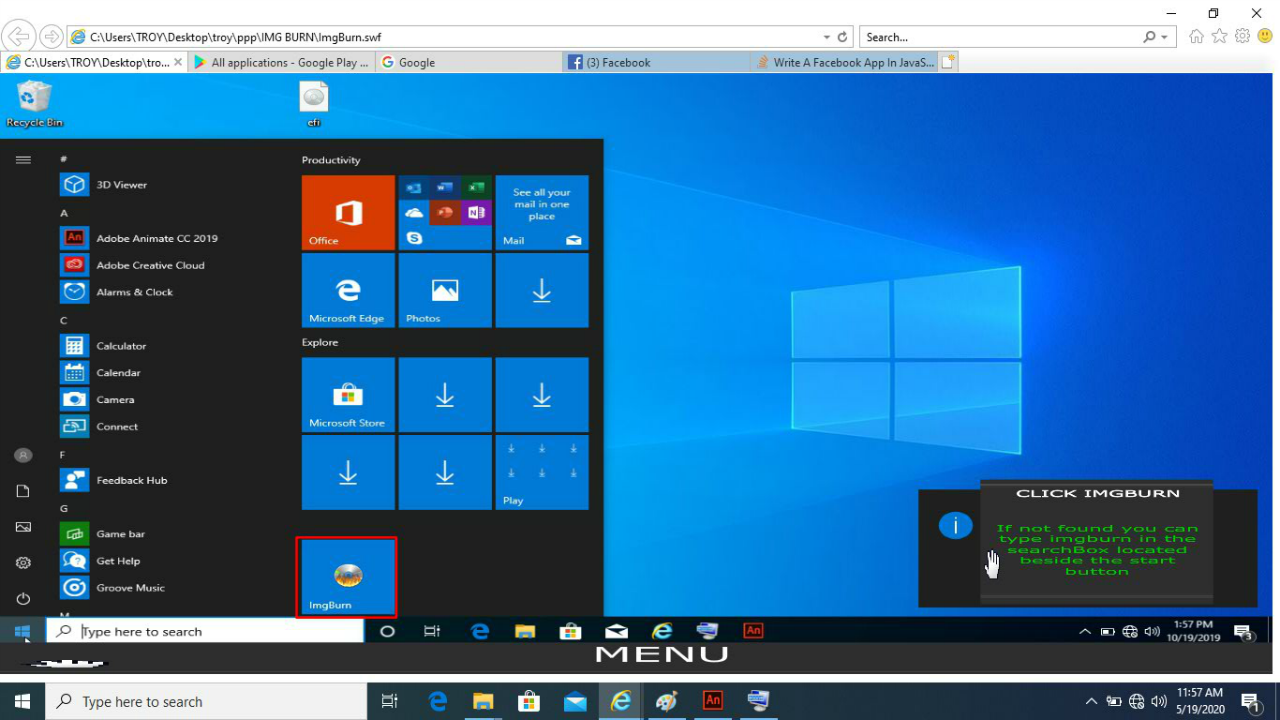
Task: Expand the Start menu hamburger navigation
Action: (x=23, y=160)
